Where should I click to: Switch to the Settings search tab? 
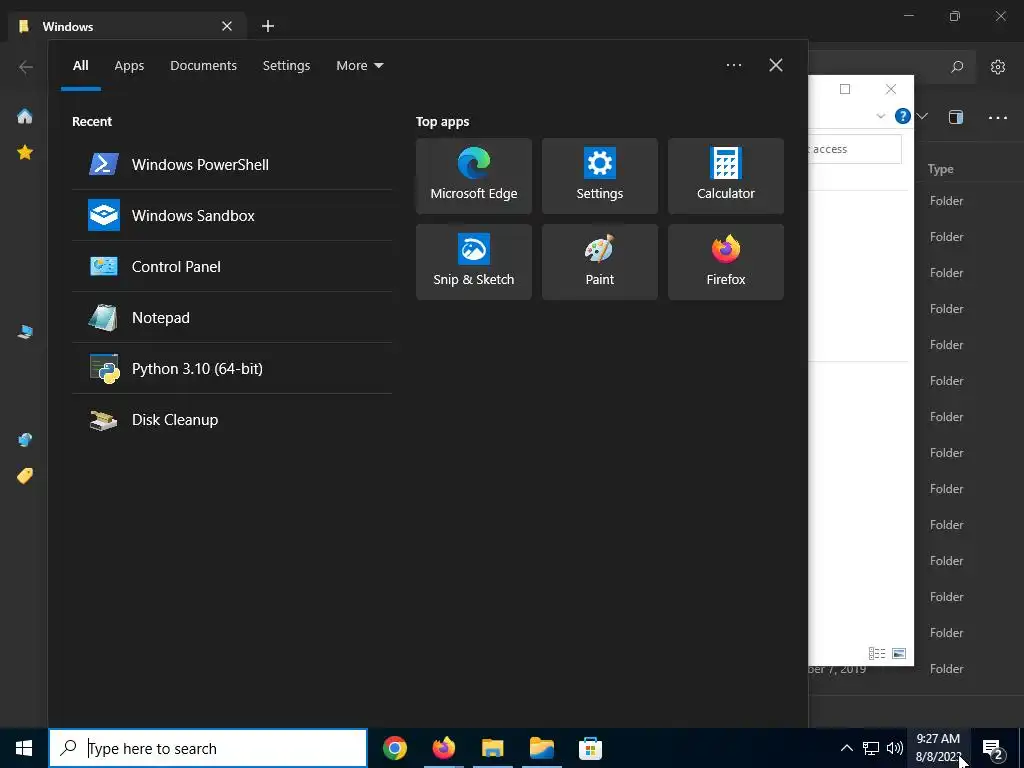pyautogui.click(x=286, y=65)
